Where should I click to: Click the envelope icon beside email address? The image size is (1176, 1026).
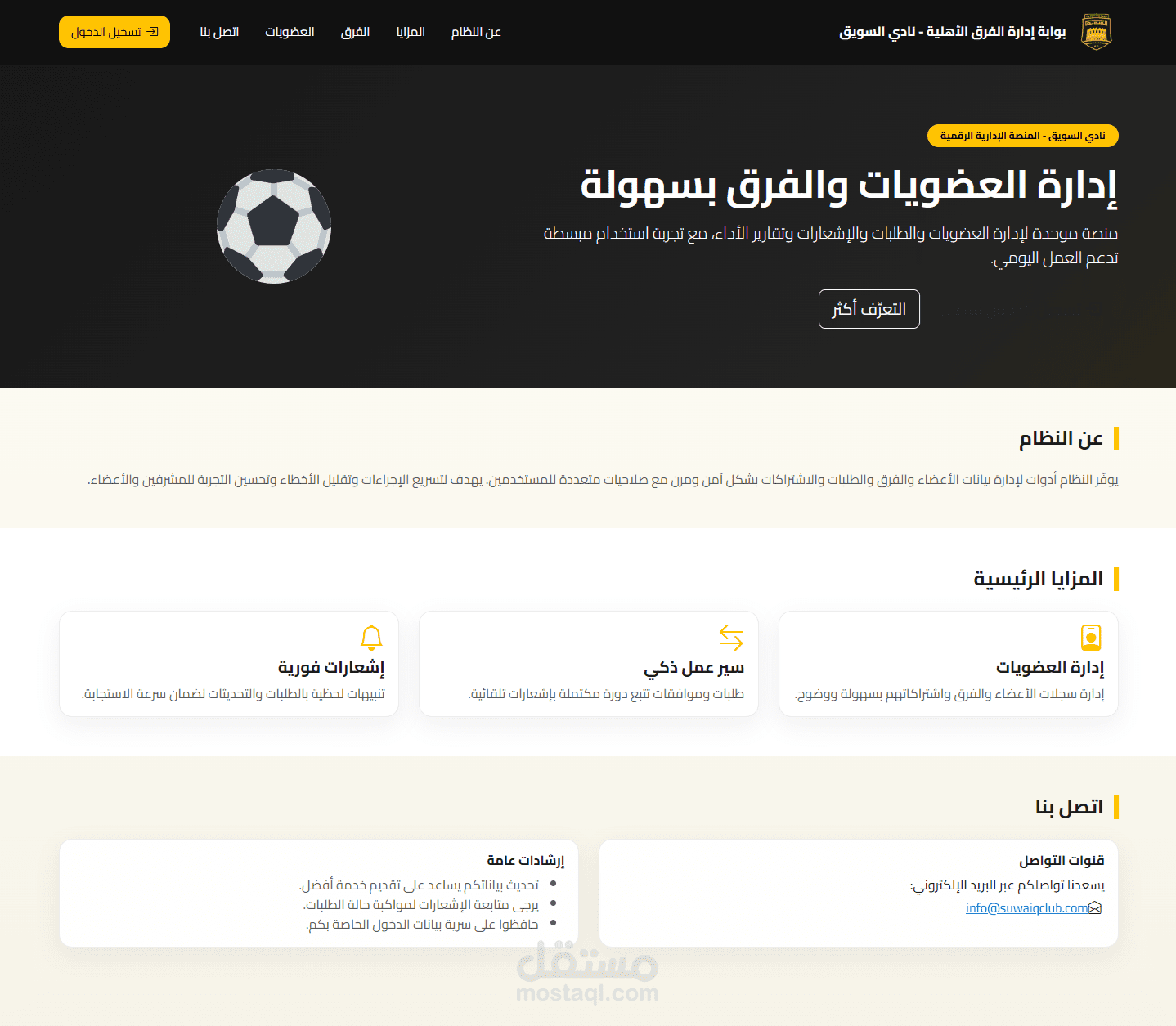[x=1096, y=908]
